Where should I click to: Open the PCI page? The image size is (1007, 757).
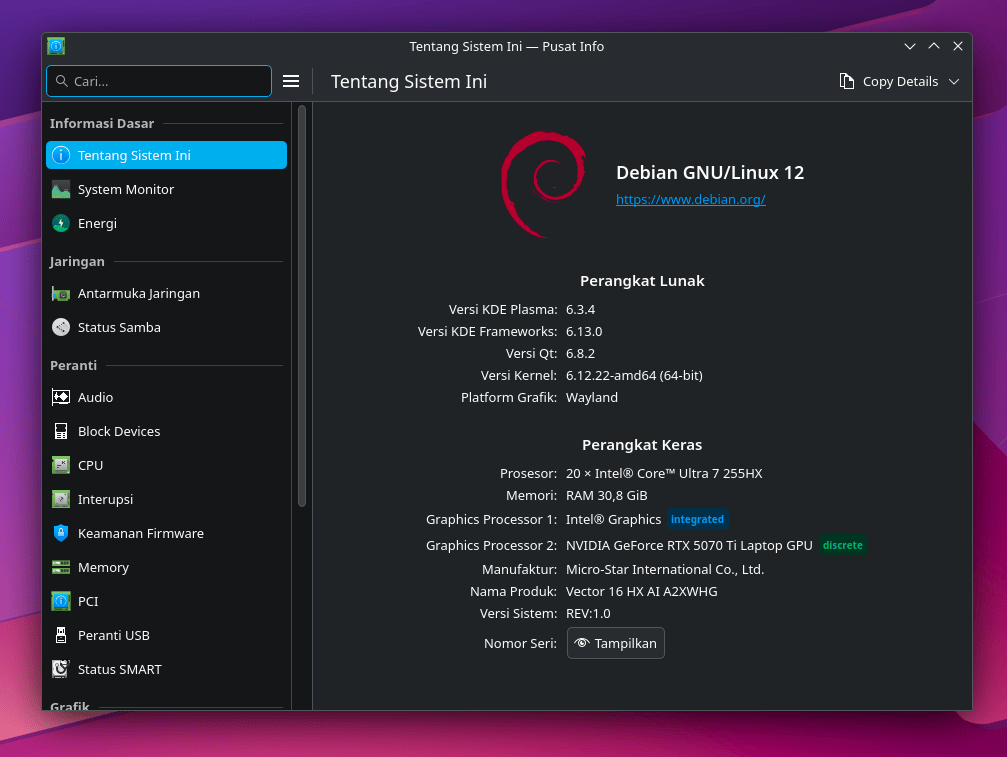pyautogui.click(x=166, y=602)
